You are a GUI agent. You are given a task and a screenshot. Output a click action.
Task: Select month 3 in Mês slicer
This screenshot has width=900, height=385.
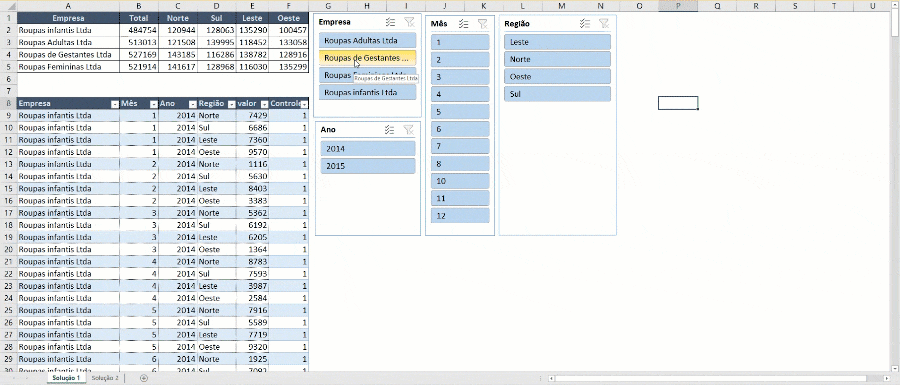[460, 77]
